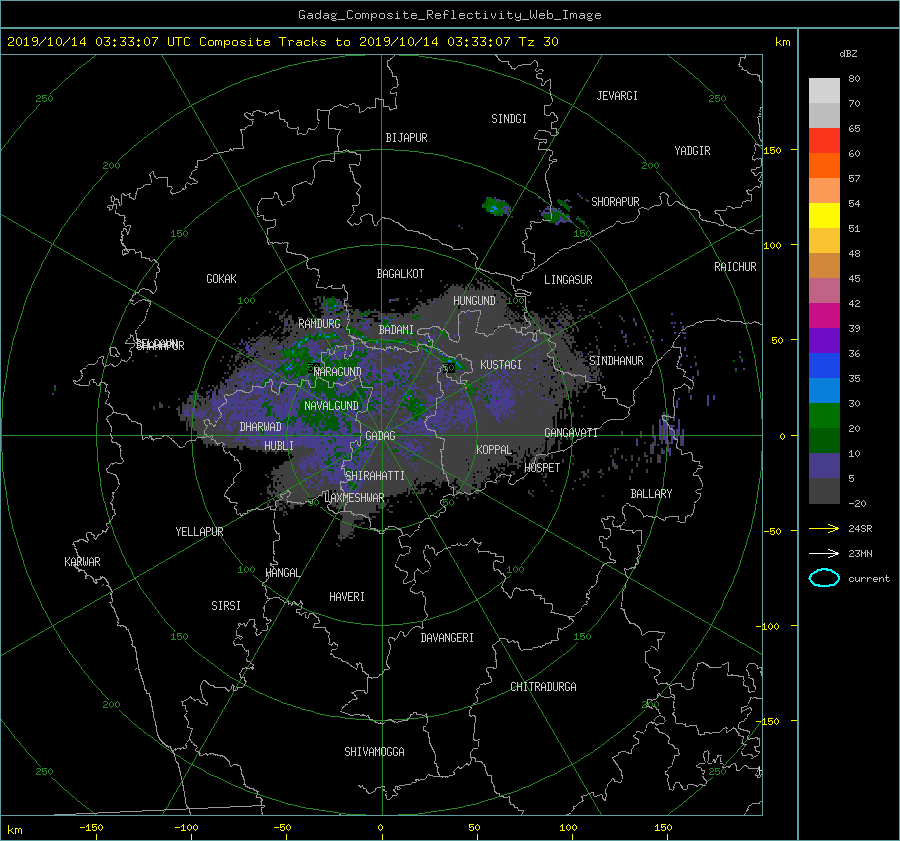
Task: Click the JEVARGI city label
Action: [617, 96]
